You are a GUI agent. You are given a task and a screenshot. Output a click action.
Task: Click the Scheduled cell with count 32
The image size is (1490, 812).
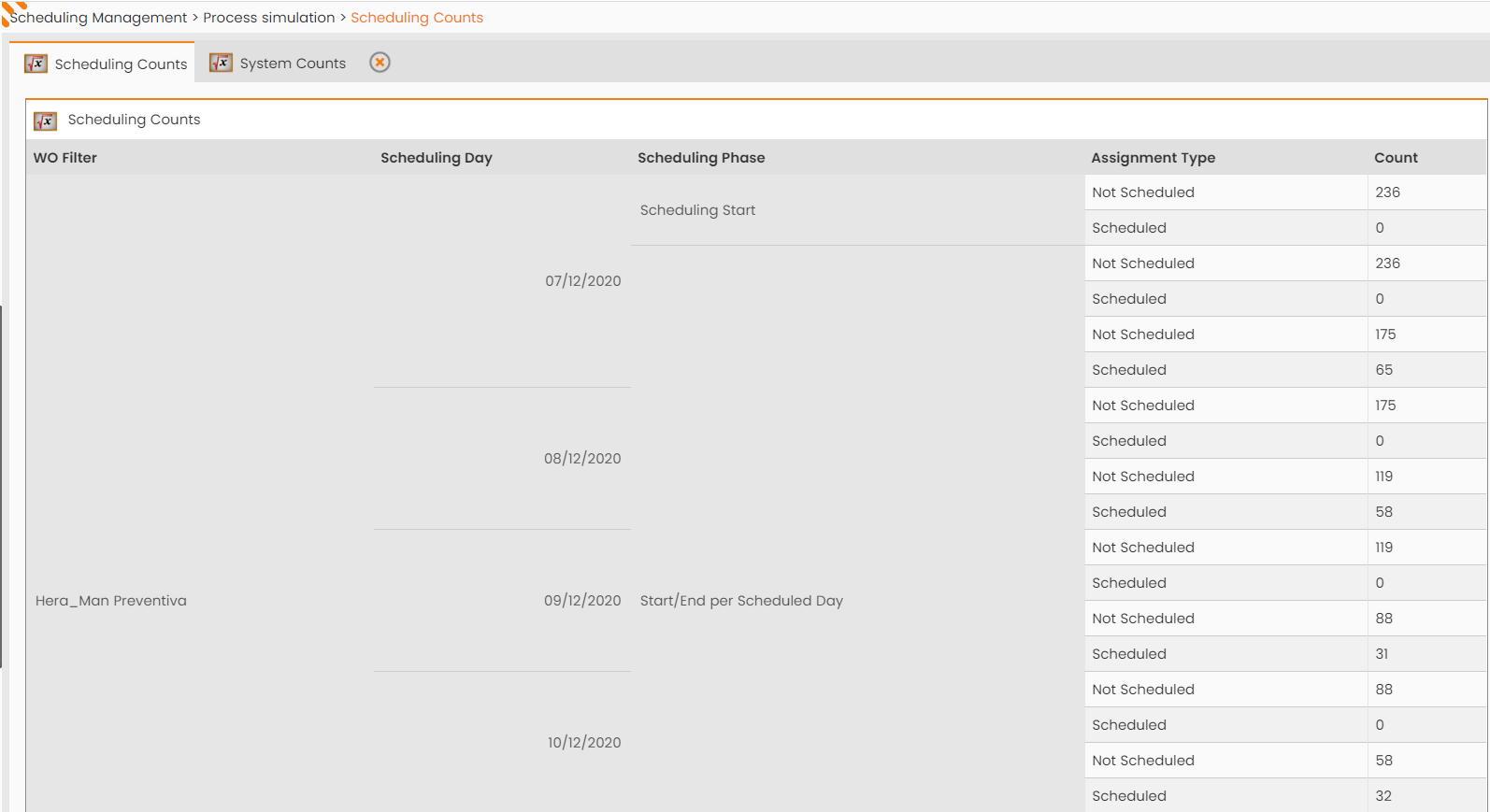tap(1225, 796)
